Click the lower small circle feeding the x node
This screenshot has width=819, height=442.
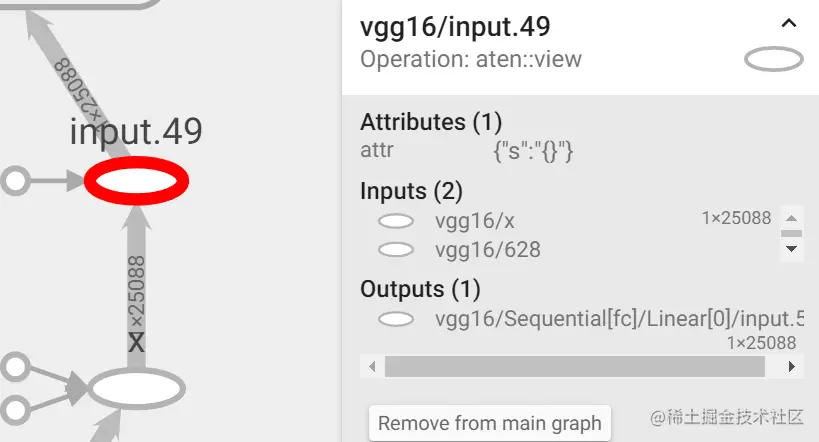point(15,410)
